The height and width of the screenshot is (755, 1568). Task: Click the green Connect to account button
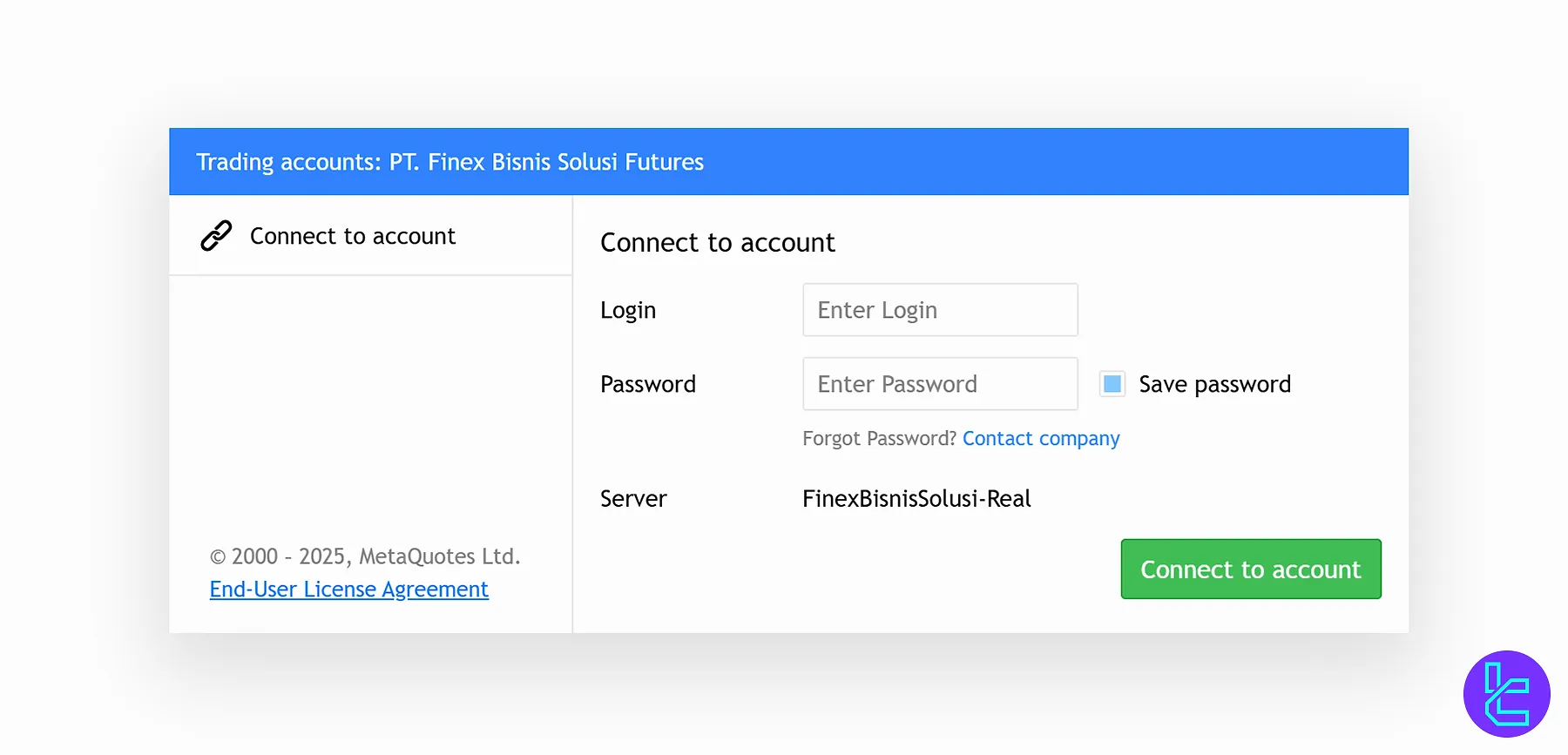click(x=1251, y=569)
